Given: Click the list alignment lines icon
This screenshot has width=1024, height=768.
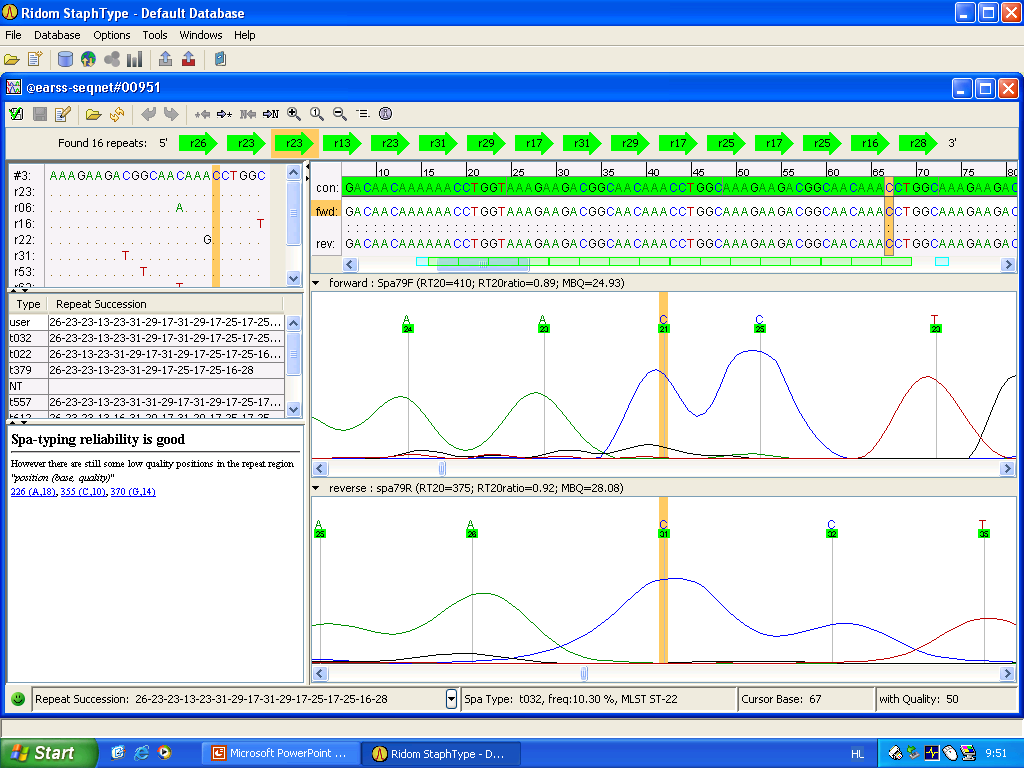Looking at the screenshot, I should point(363,114).
